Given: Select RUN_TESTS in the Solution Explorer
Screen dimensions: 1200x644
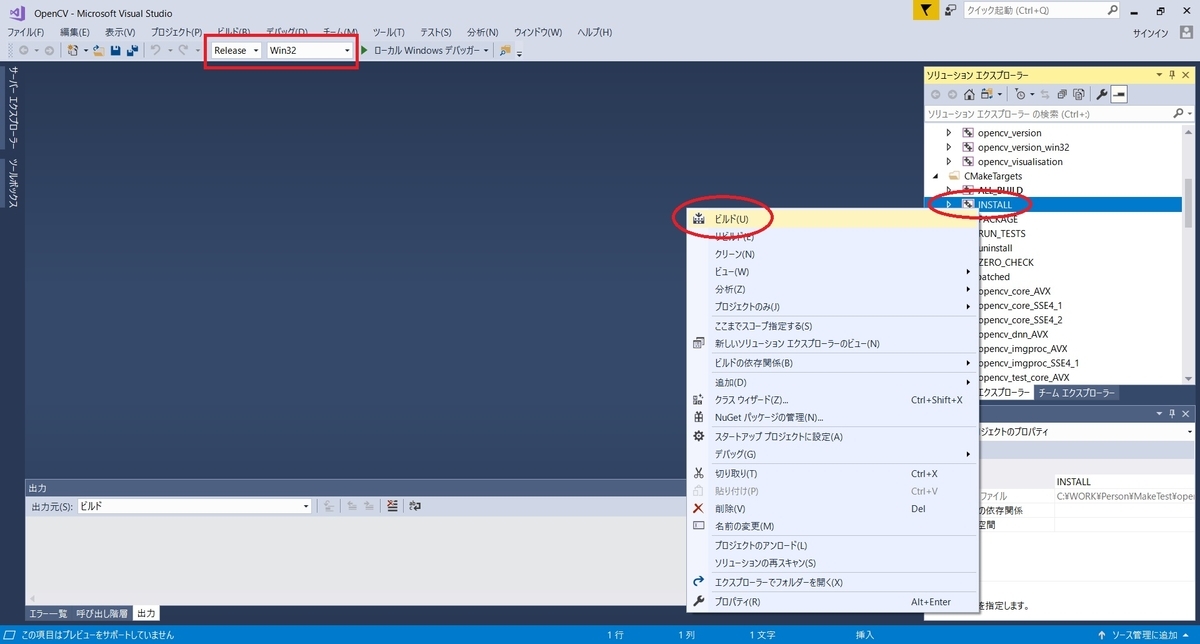Looking at the screenshot, I should [1002, 233].
